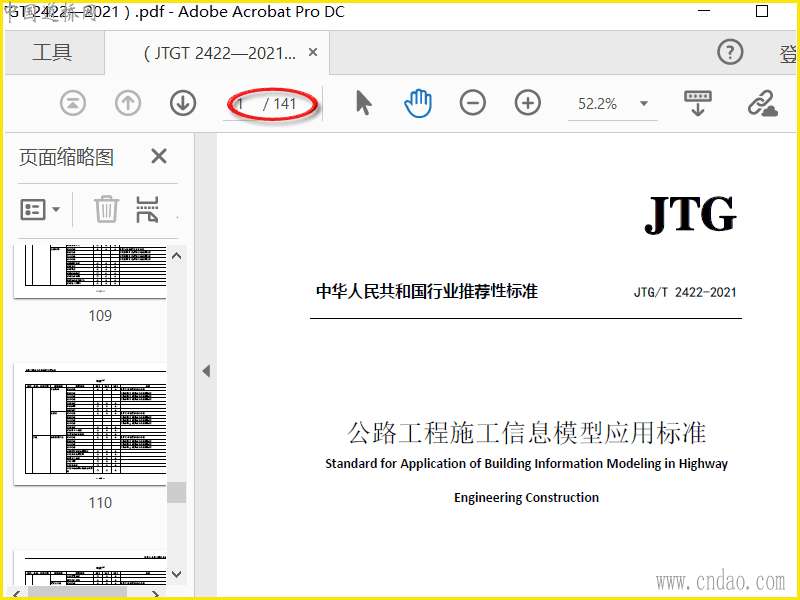This screenshot has height=600, width=800.
Task: Click the JTG/T 2422-2021 standard number text
Action: (x=685, y=292)
